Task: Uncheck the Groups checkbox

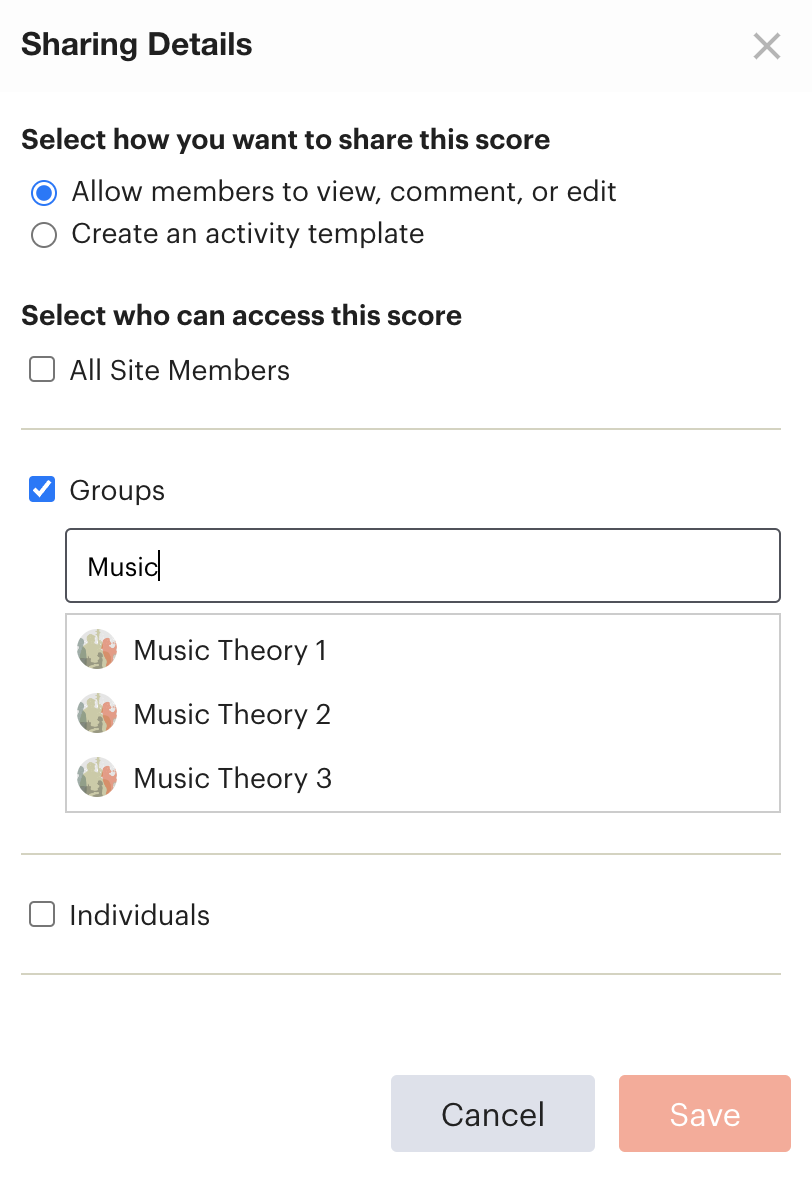Action: pyautogui.click(x=42, y=489)
